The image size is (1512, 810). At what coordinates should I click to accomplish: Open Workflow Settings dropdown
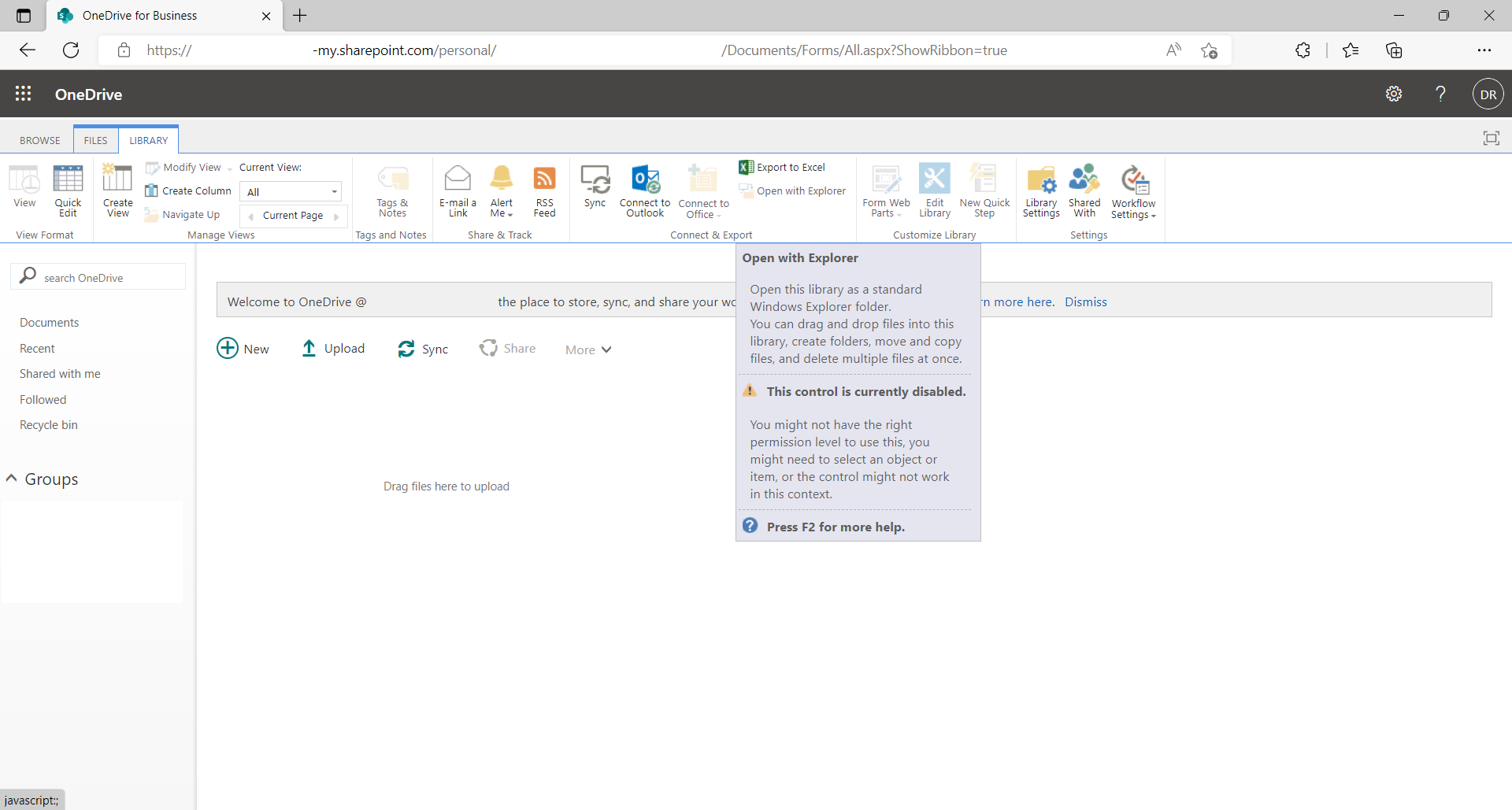click(1133, 191)
